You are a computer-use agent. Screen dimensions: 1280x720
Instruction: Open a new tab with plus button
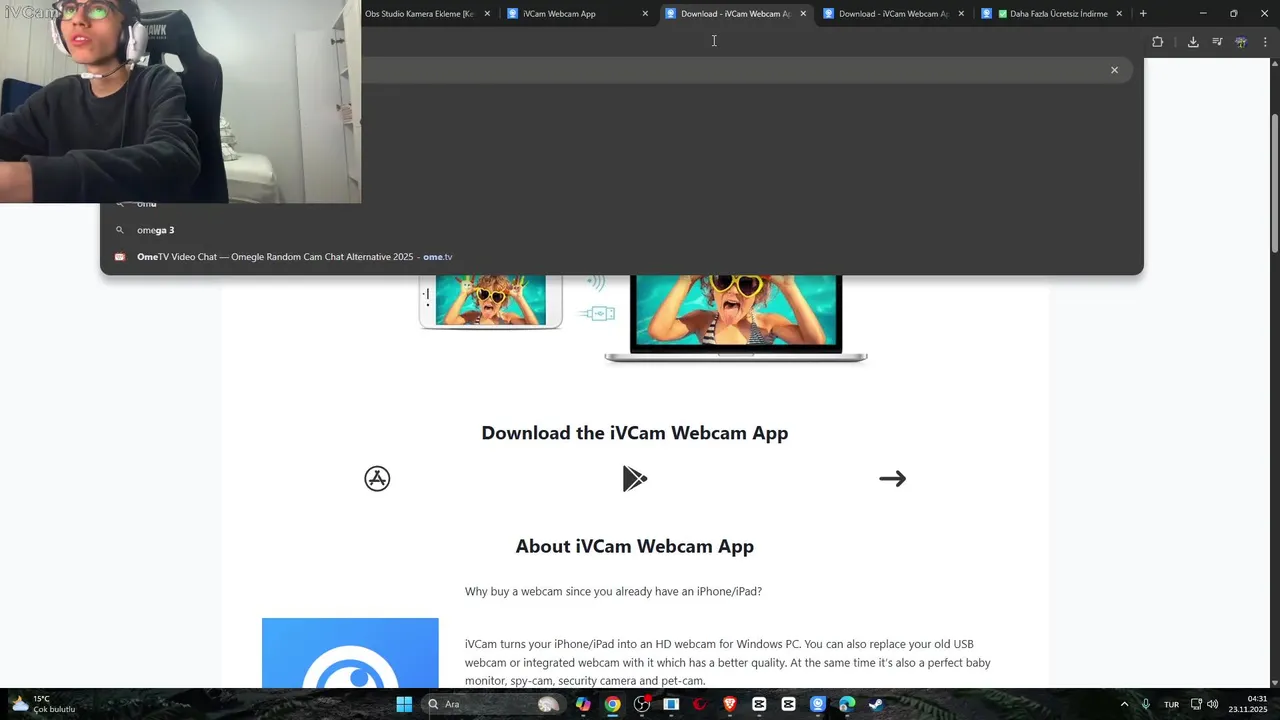click(1143, 14)
